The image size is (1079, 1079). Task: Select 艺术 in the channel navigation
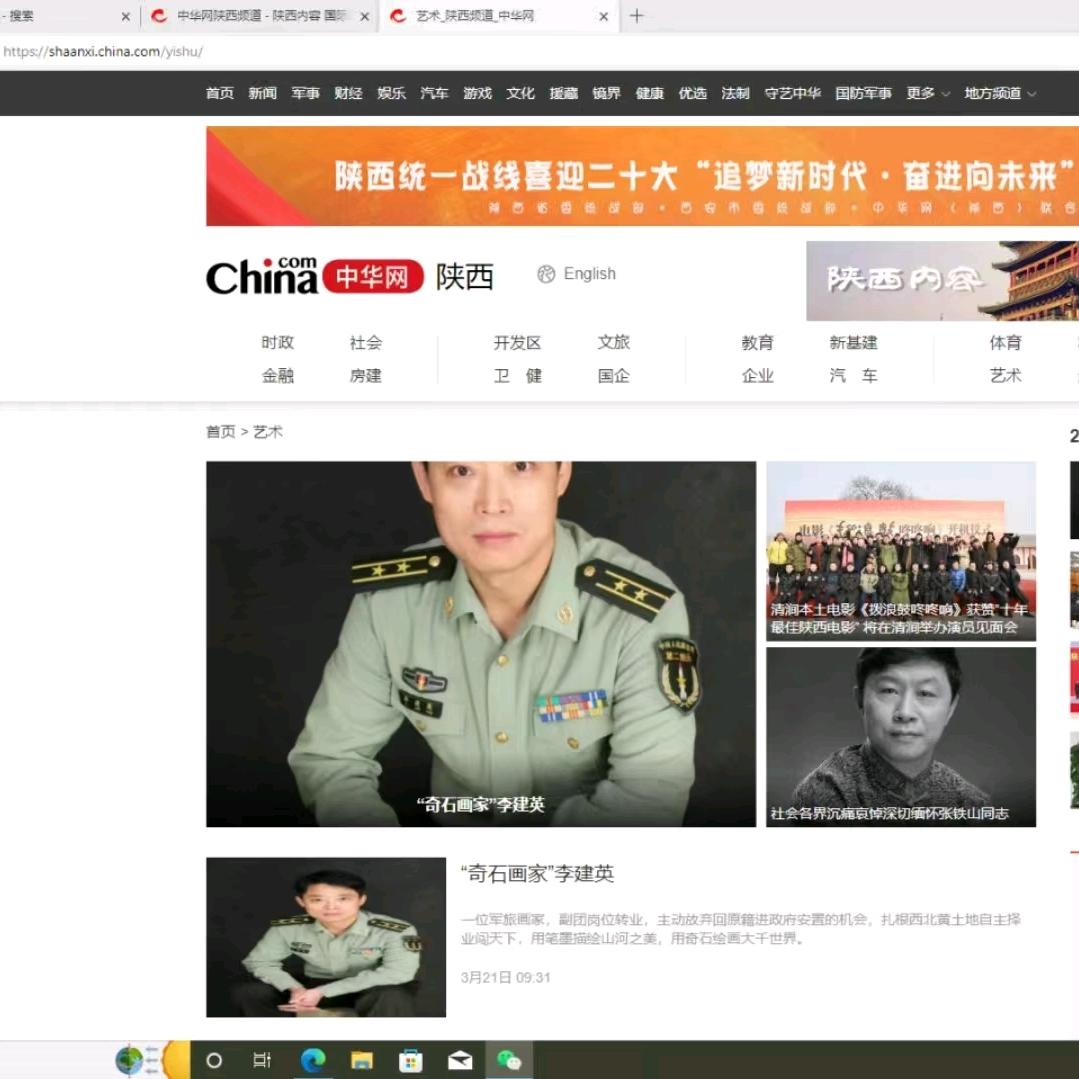point(1005,375)
